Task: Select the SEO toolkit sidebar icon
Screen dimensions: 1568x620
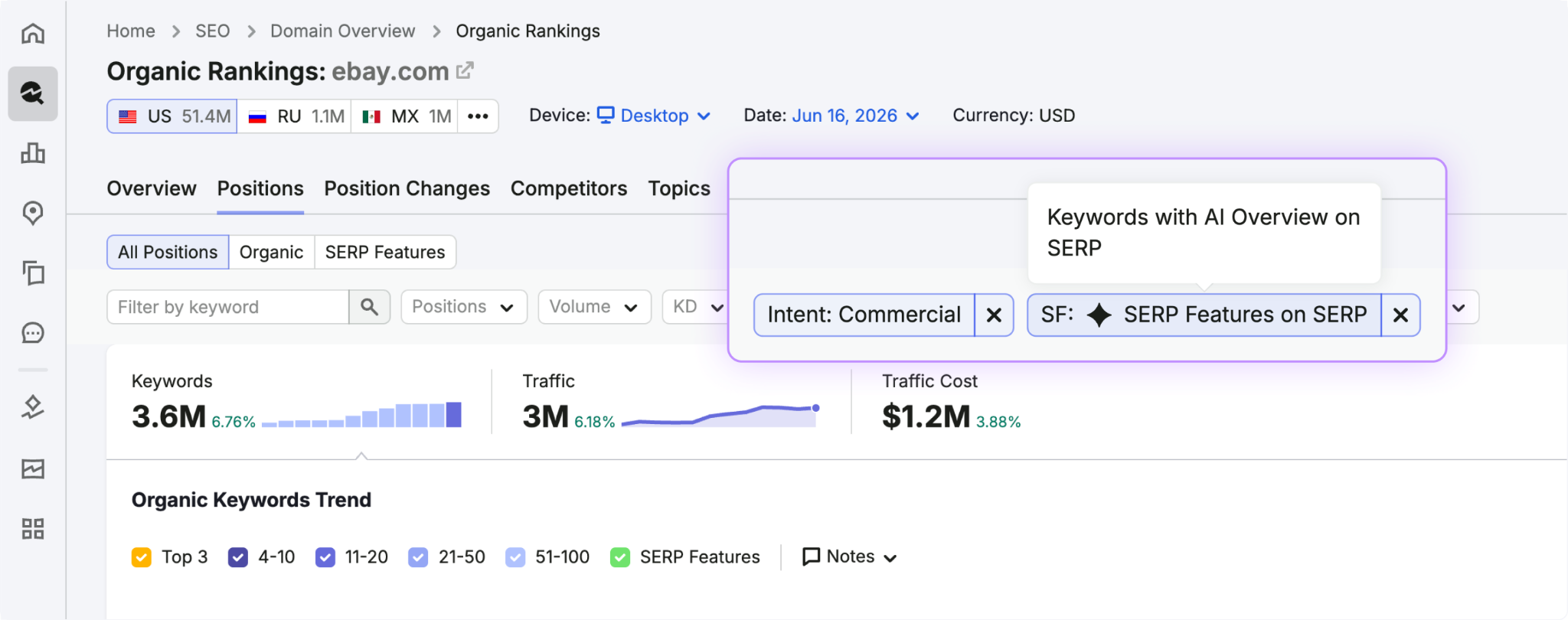Action: tap(33, 93)
